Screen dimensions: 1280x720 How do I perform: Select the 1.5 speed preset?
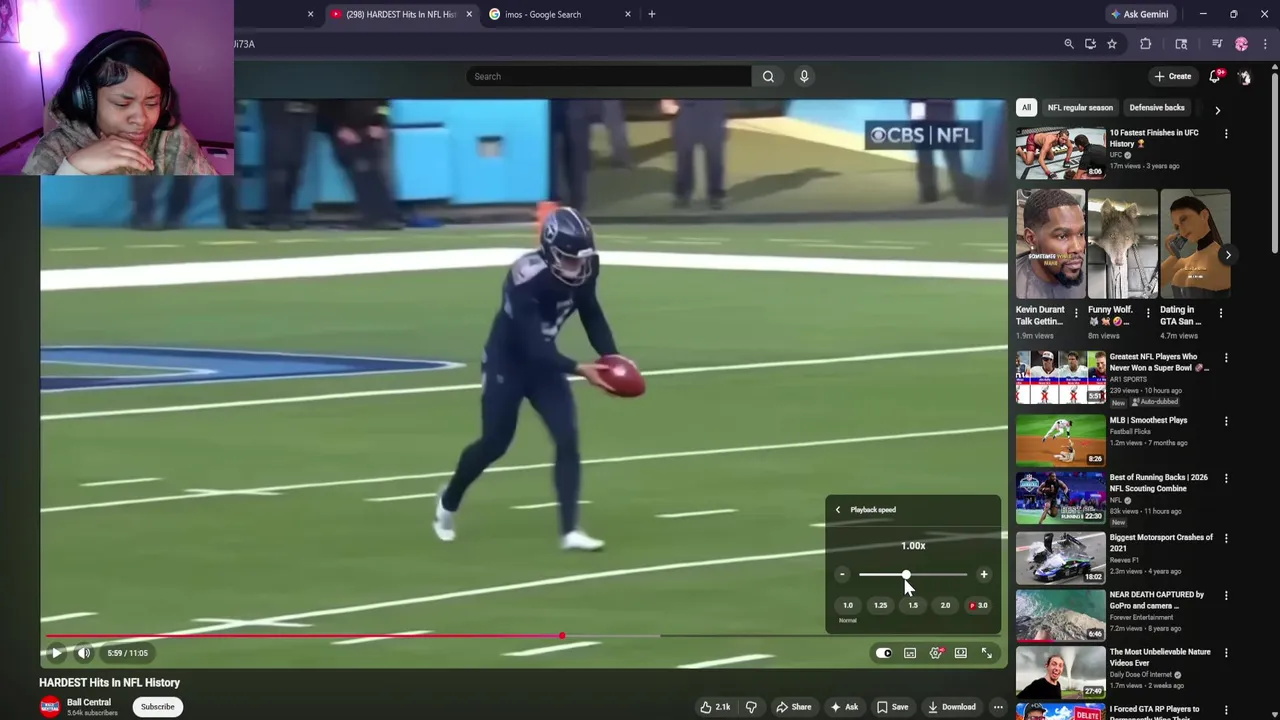(x=913, y=605)
